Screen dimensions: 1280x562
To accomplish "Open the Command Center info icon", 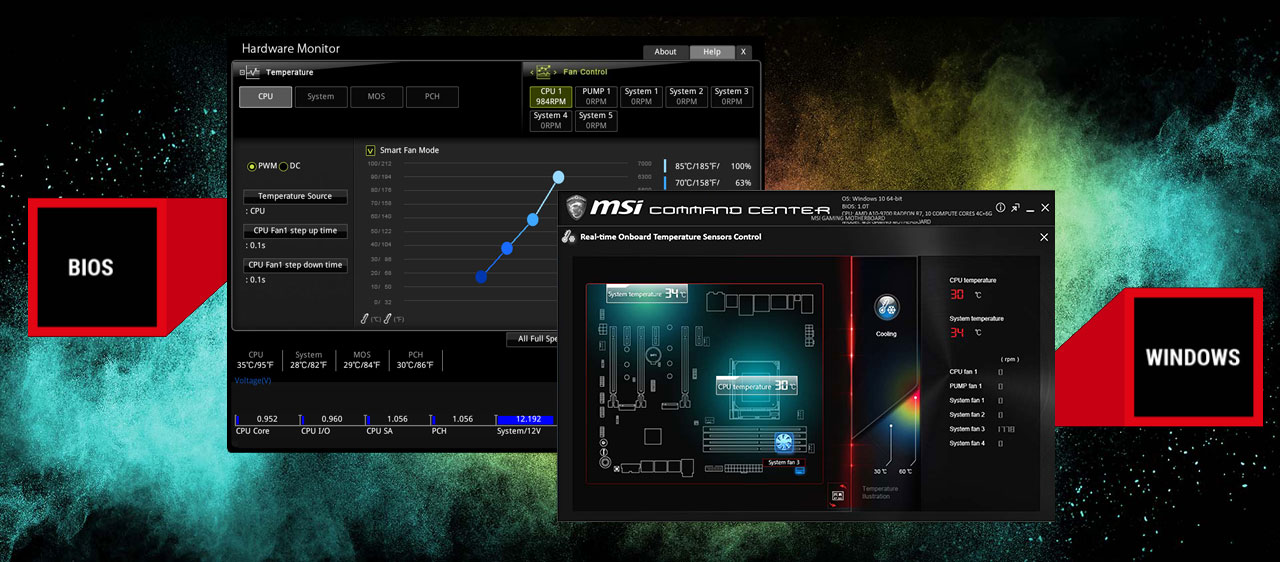I will (x=1000, y=208).
